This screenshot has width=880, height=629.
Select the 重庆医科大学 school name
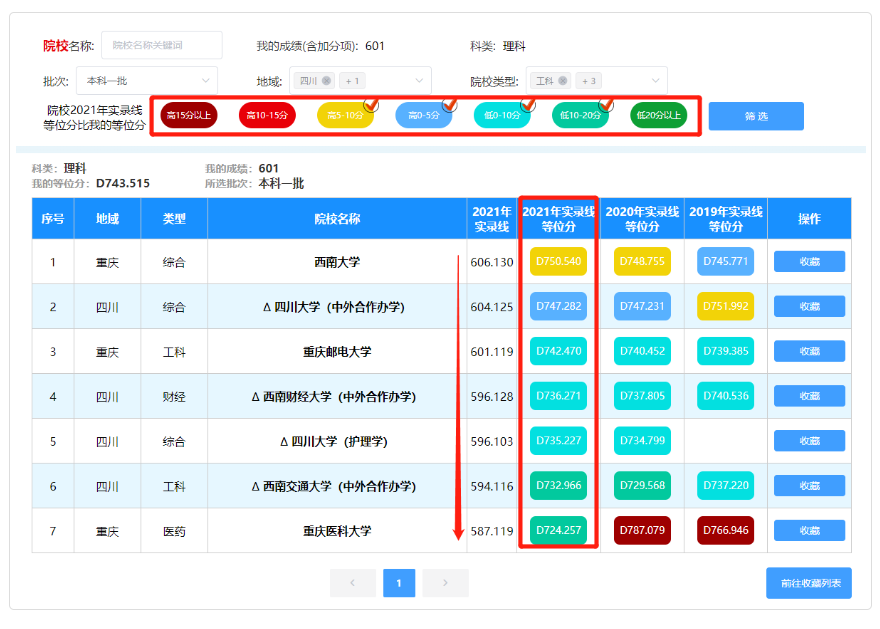337,531
